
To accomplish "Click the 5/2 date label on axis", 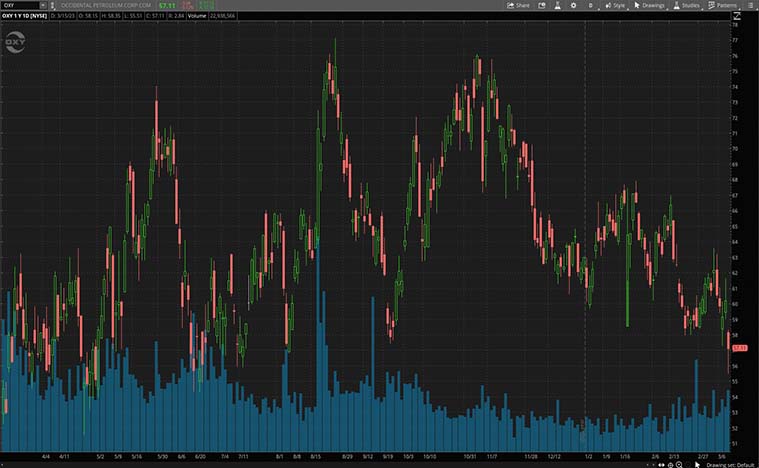I will pyautogui.click(x=100, y=456).
